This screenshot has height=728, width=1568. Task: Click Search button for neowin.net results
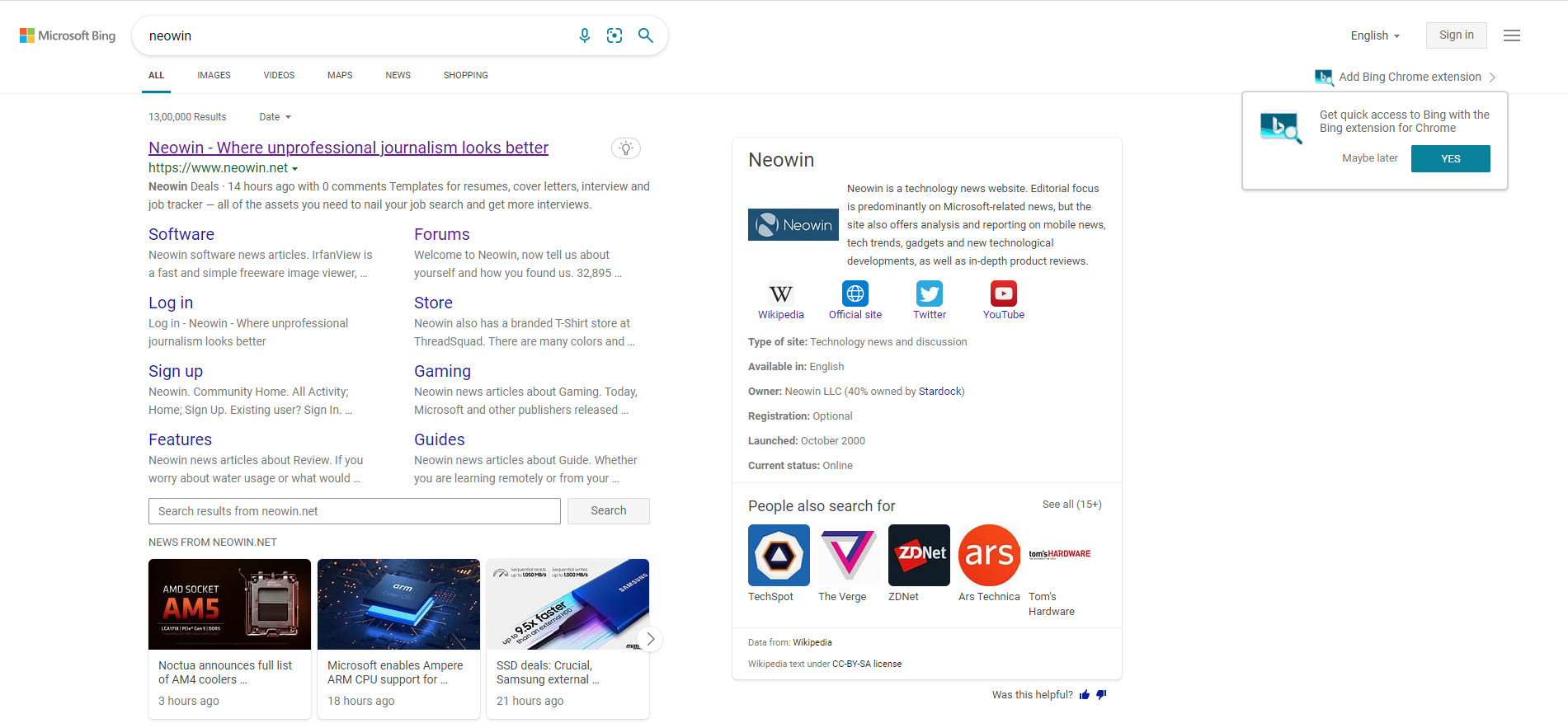[x=609, y=511]
